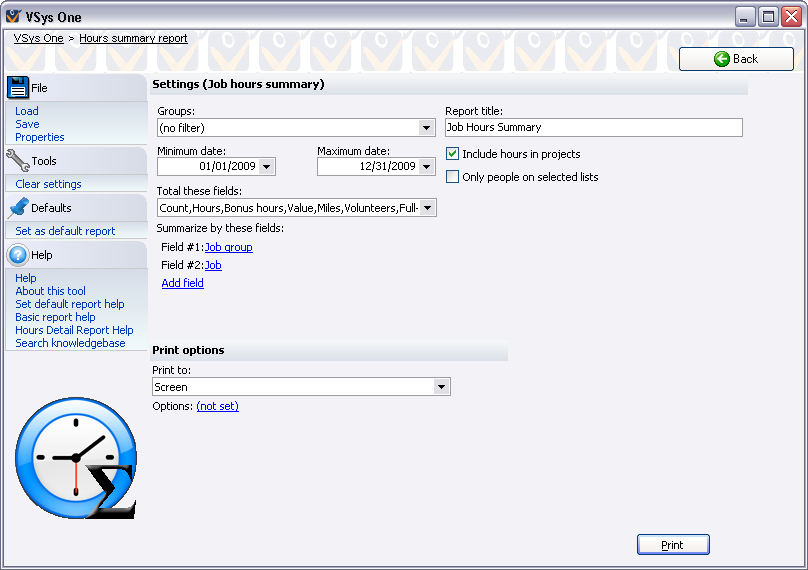Click the Add field link
Viewport: 808px width, 570px height.
(182, 283)
